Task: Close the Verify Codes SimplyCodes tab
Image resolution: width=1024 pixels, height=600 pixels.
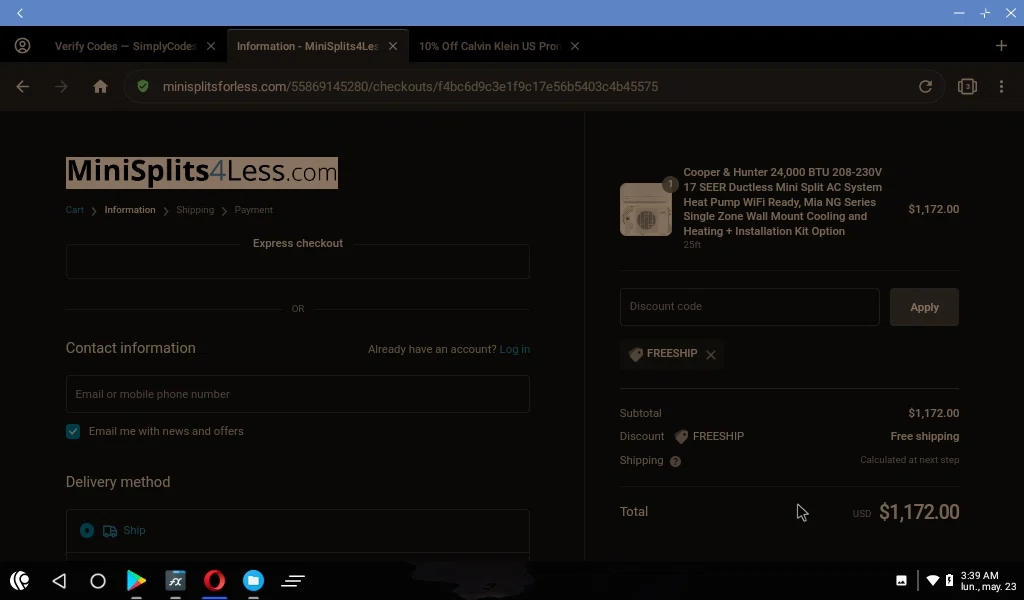Action: click(x=211, y=46)
